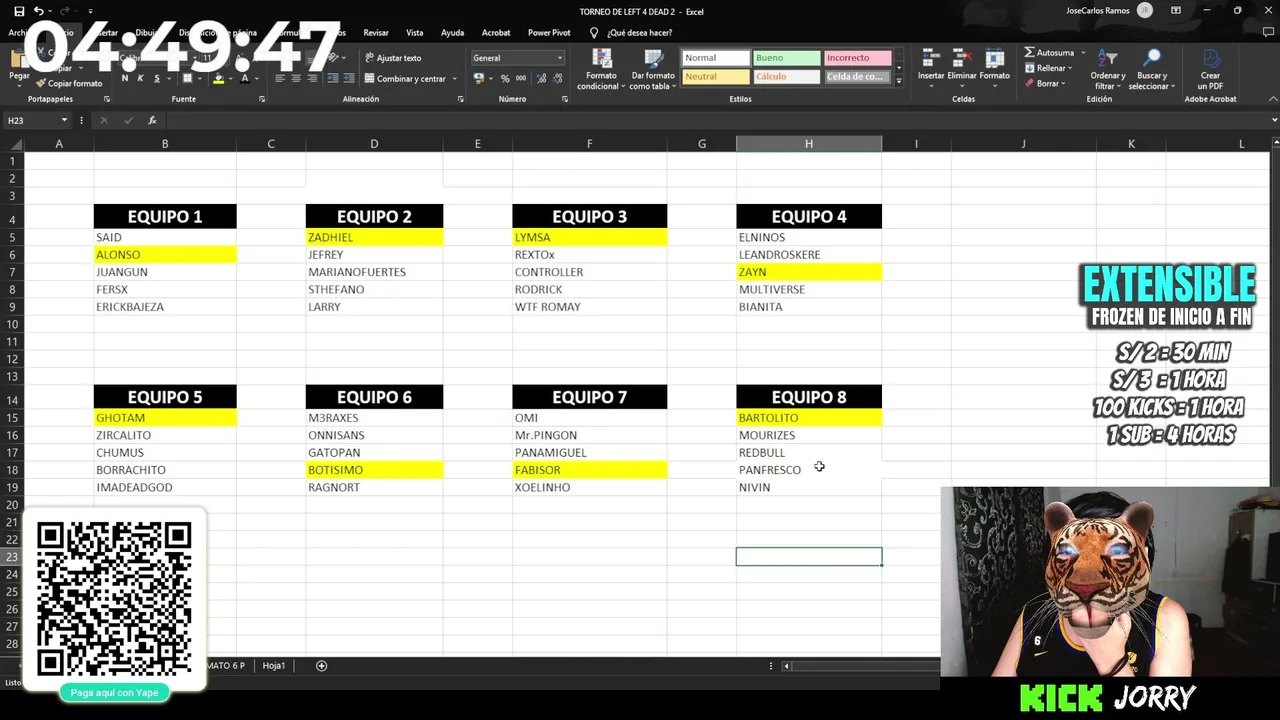
Task: Open the Revisar ribbon tab
Action: click(376, 33)
